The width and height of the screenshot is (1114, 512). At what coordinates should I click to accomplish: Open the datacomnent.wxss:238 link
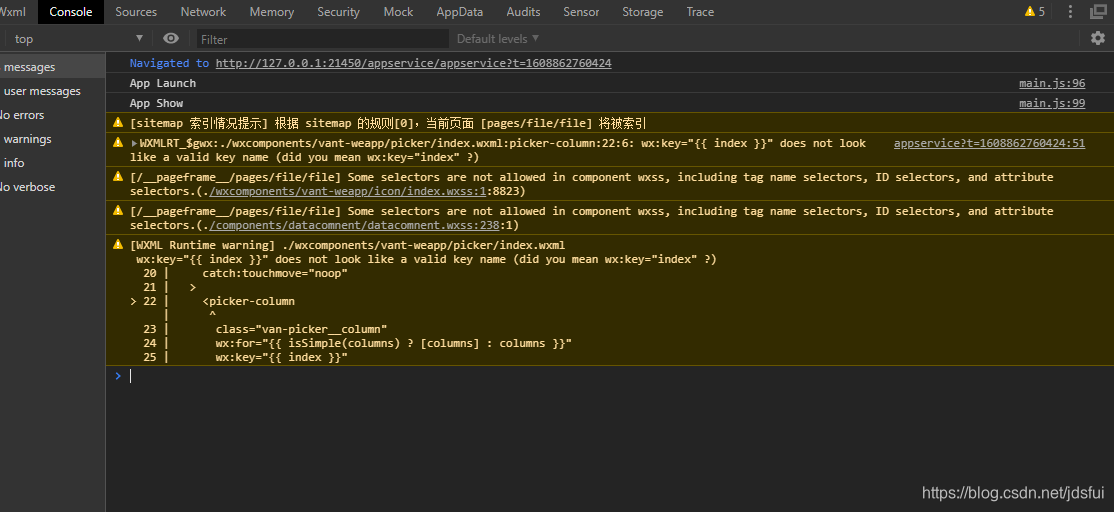pos(353,225)
